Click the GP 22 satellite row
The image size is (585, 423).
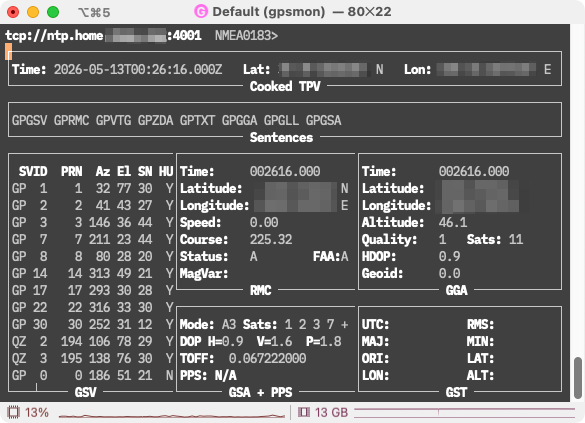point(93,307)
